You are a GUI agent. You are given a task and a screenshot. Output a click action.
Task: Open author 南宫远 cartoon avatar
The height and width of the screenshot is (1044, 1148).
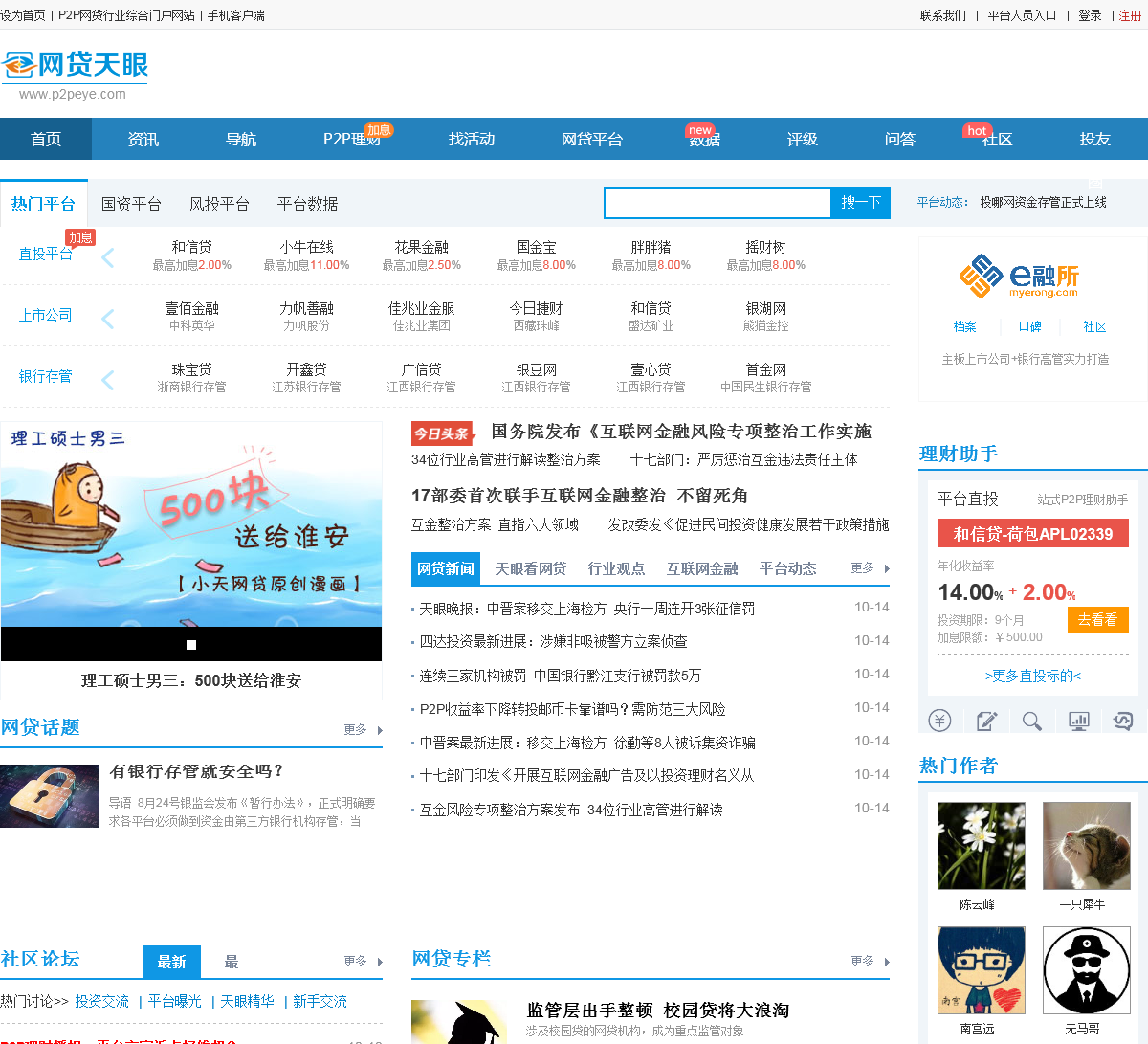click(x=982, y=970)
